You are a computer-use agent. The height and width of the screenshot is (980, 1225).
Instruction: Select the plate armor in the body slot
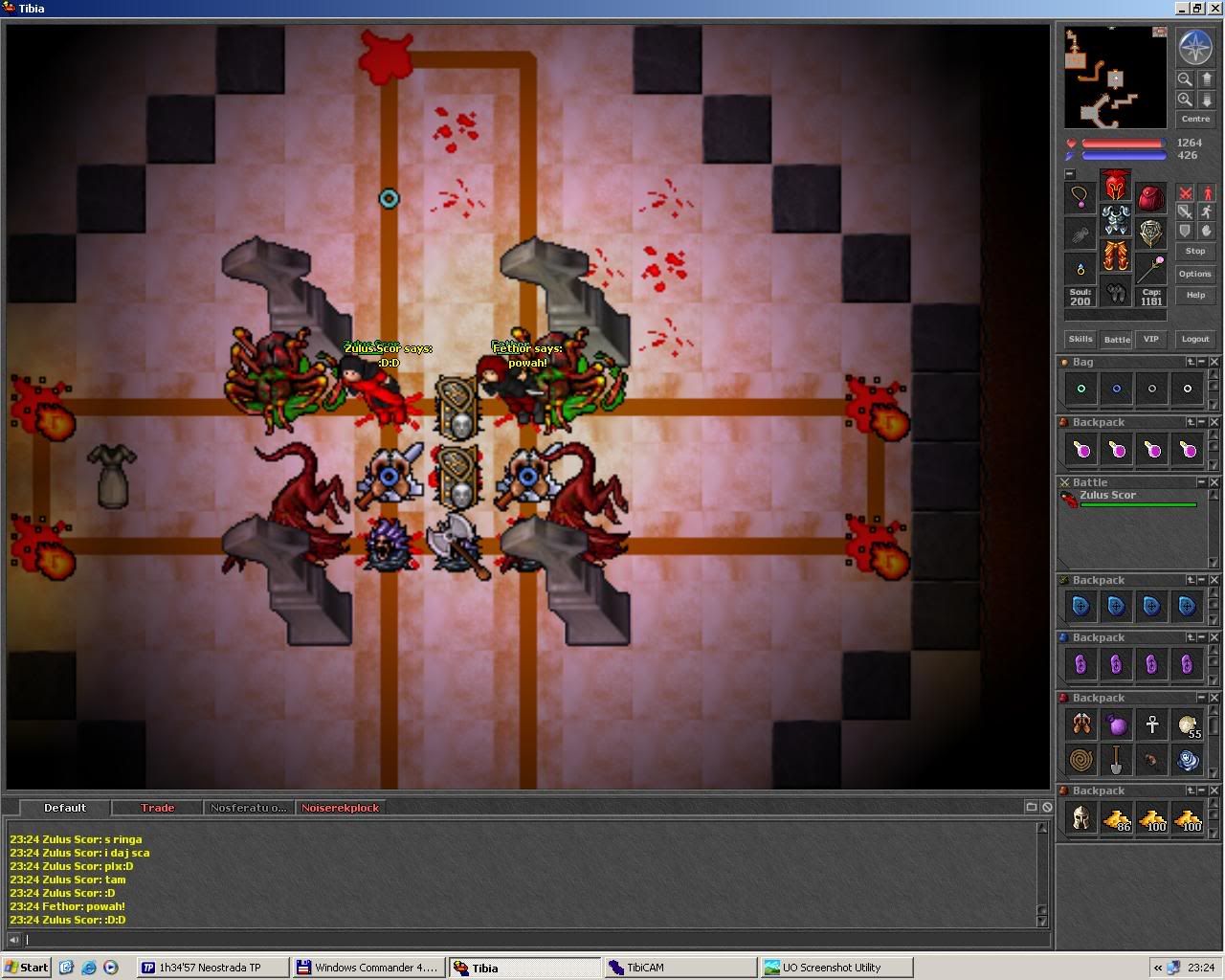[x=1115, y=221]
